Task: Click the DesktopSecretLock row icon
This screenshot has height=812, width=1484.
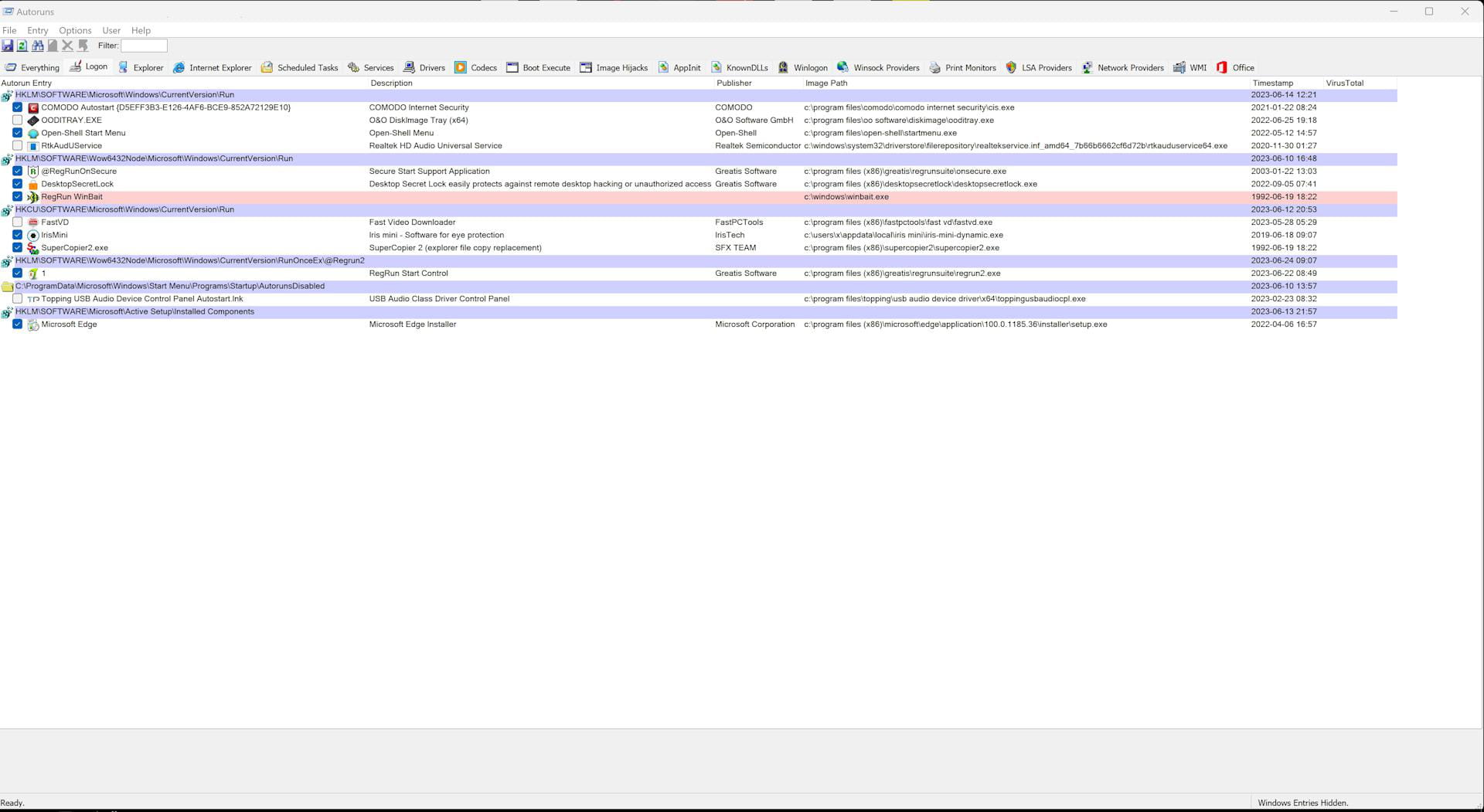Action: pos(33,185)
